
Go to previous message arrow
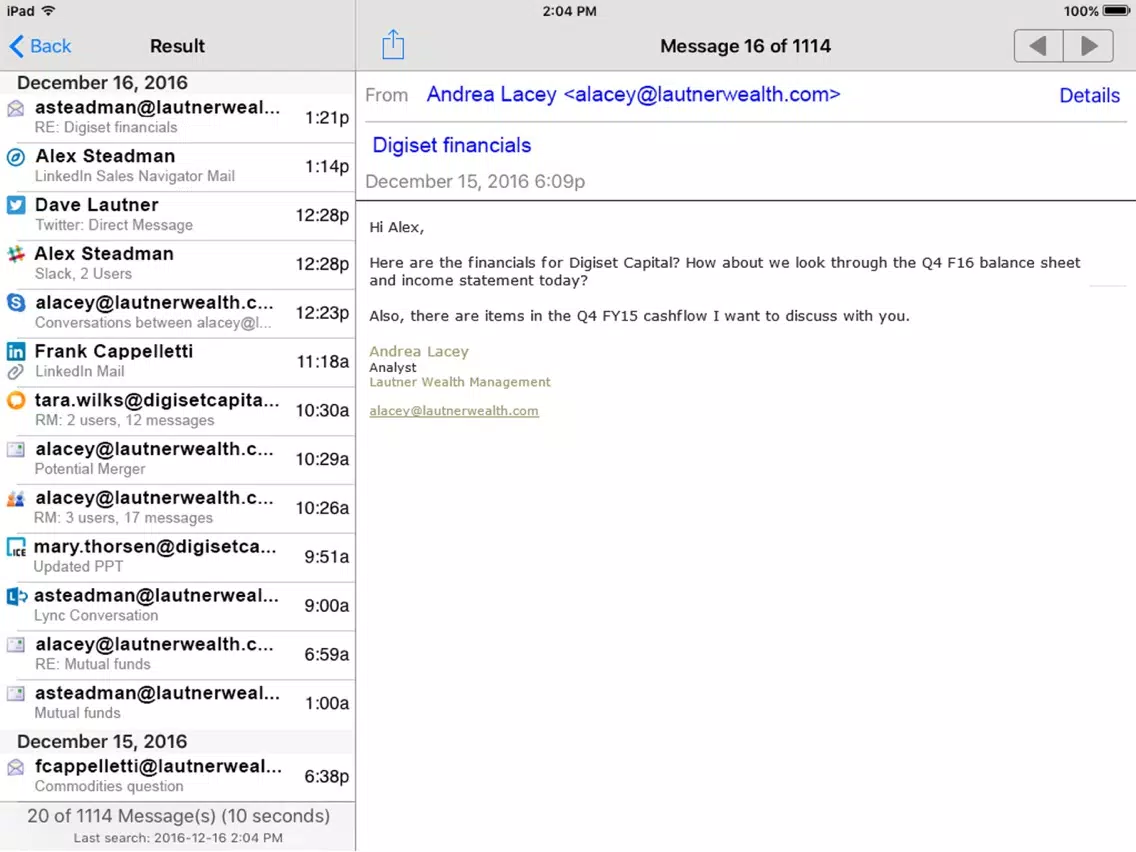1038,46
